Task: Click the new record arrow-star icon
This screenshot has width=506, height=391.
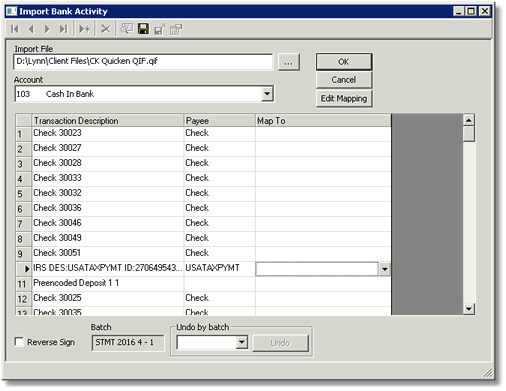Action: (x=84, y=29)
